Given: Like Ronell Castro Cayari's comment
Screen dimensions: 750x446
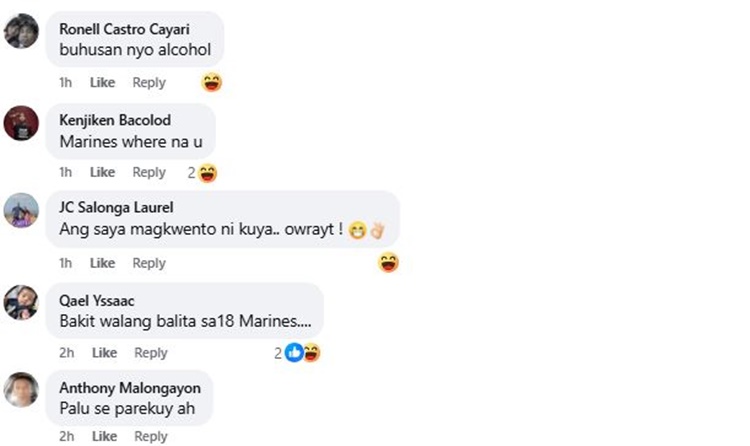Looking at the screenshot, I should click(x=102, y=82).
